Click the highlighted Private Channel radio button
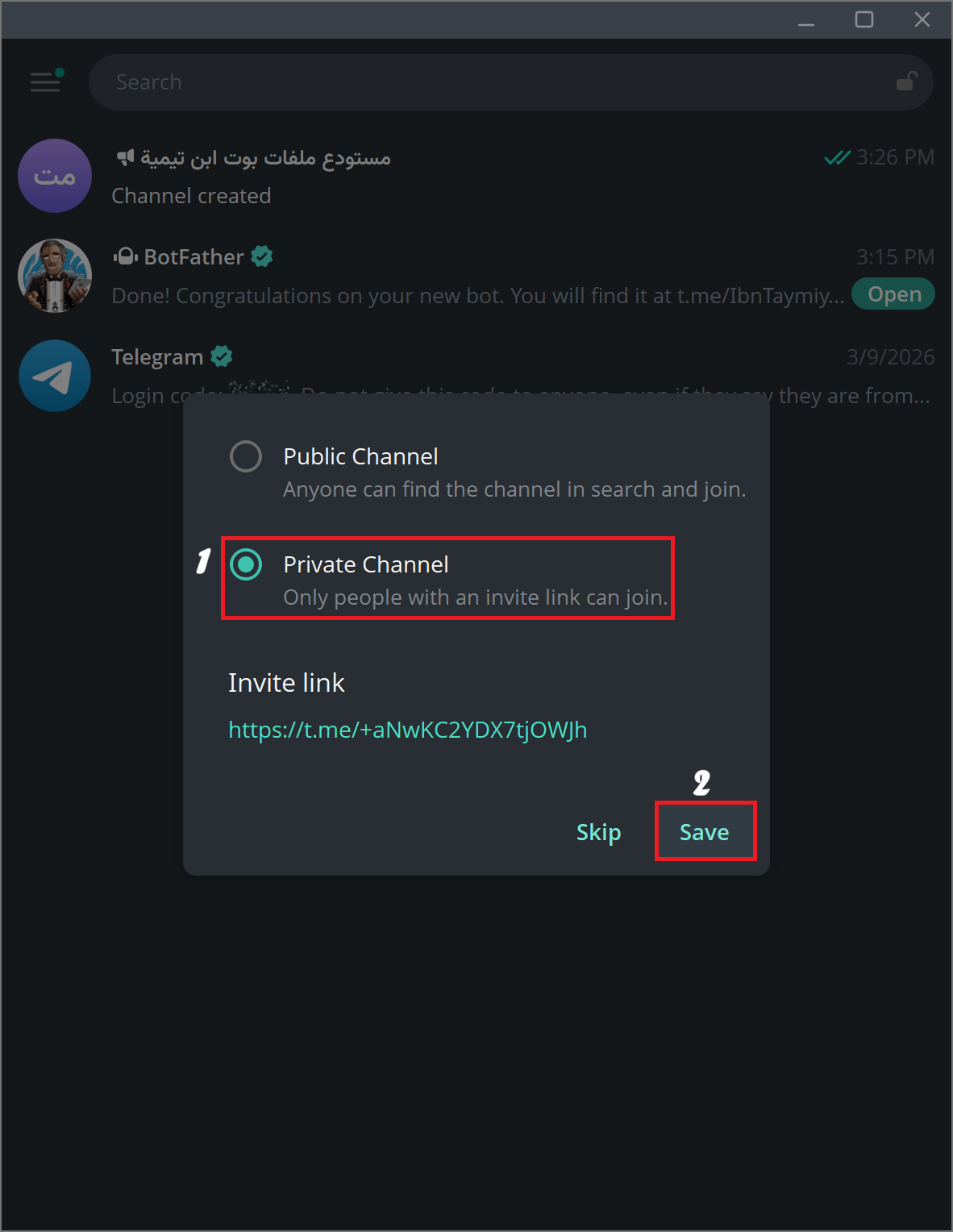The height and width of the screenshot is (1232, 953). pos(246,565)
